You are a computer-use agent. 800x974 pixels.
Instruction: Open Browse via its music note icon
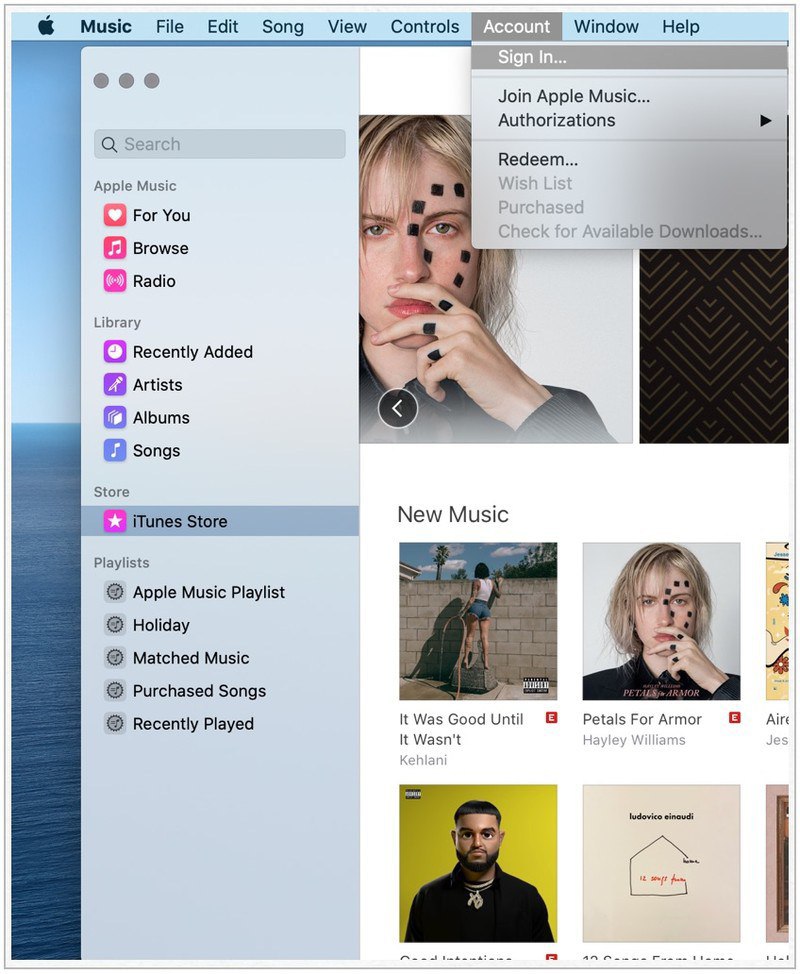click(x=115, y=248)
